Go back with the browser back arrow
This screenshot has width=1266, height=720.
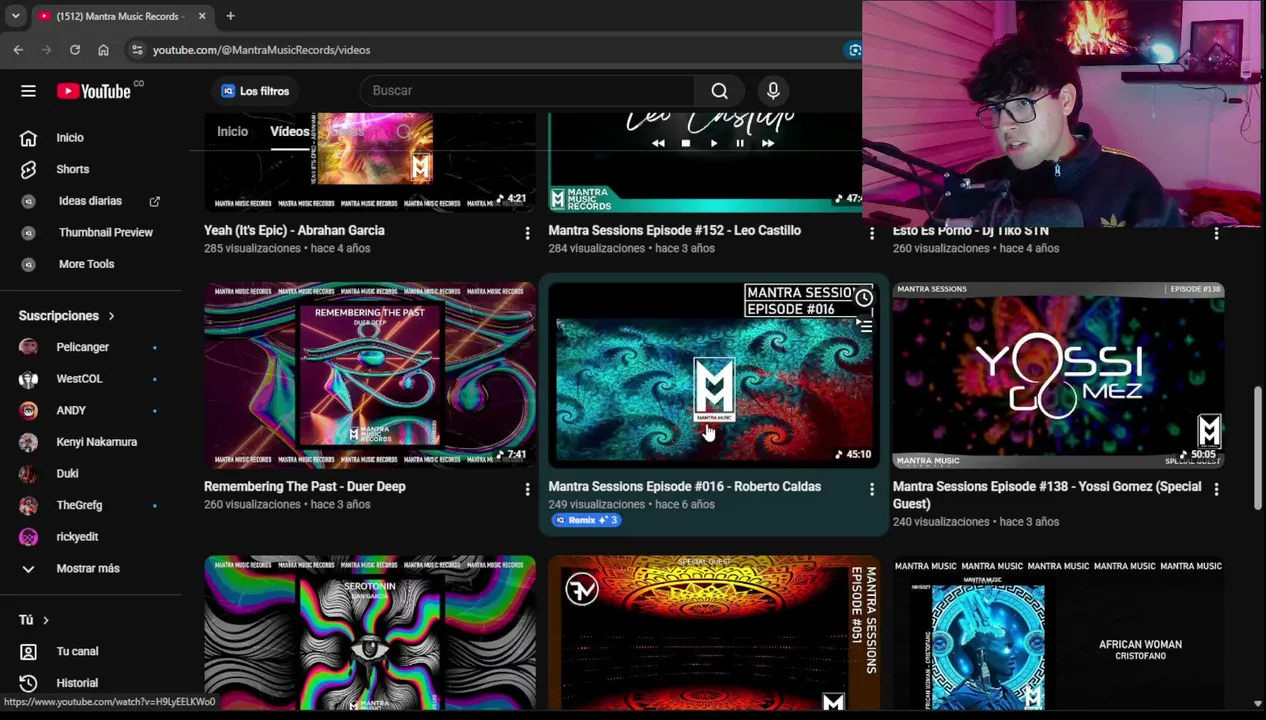click(18, 50)
